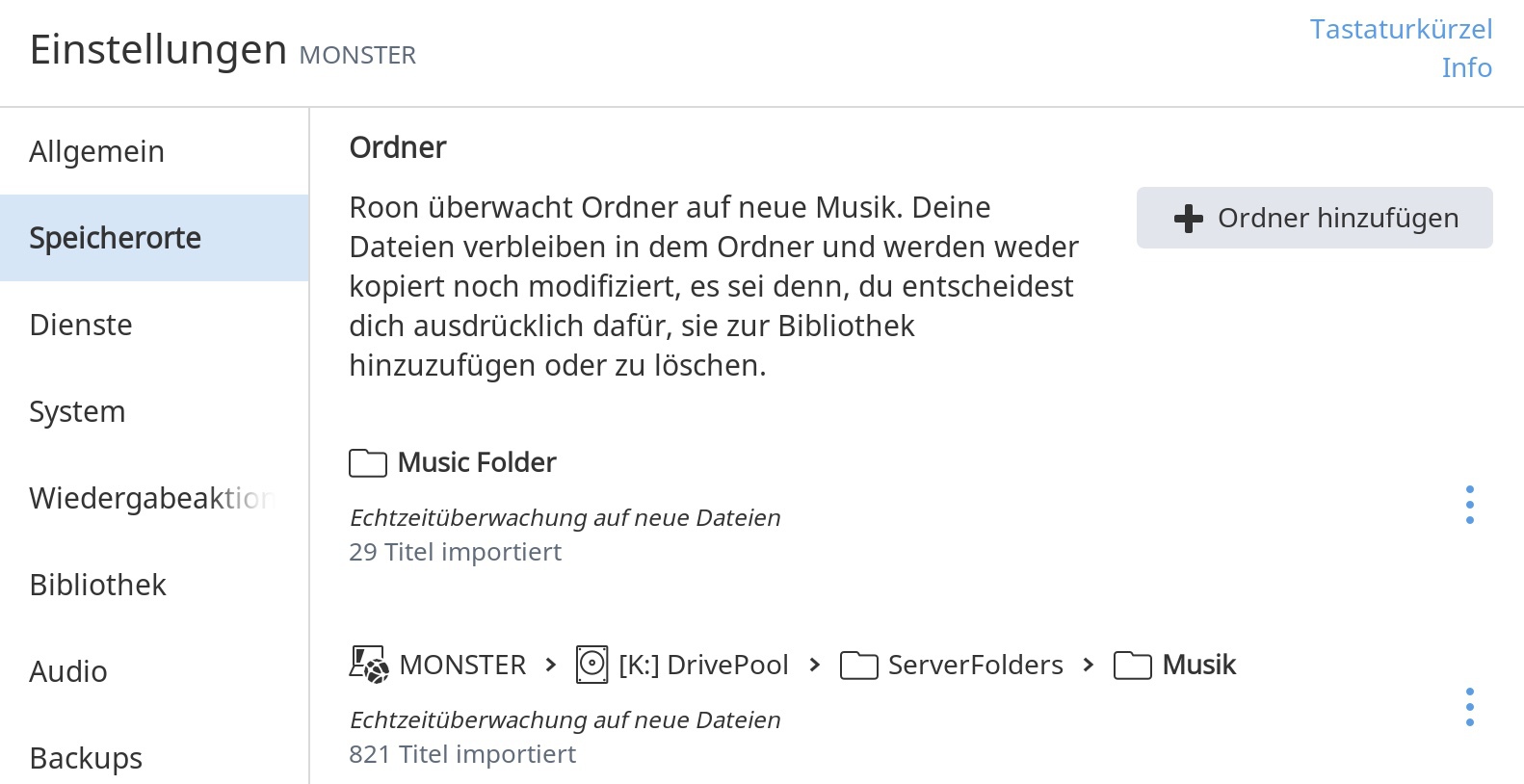This screenshot has width=1524, height=784.
Task: Click chevron between DrivePool and ServerFolders
Action: (815, 665)
